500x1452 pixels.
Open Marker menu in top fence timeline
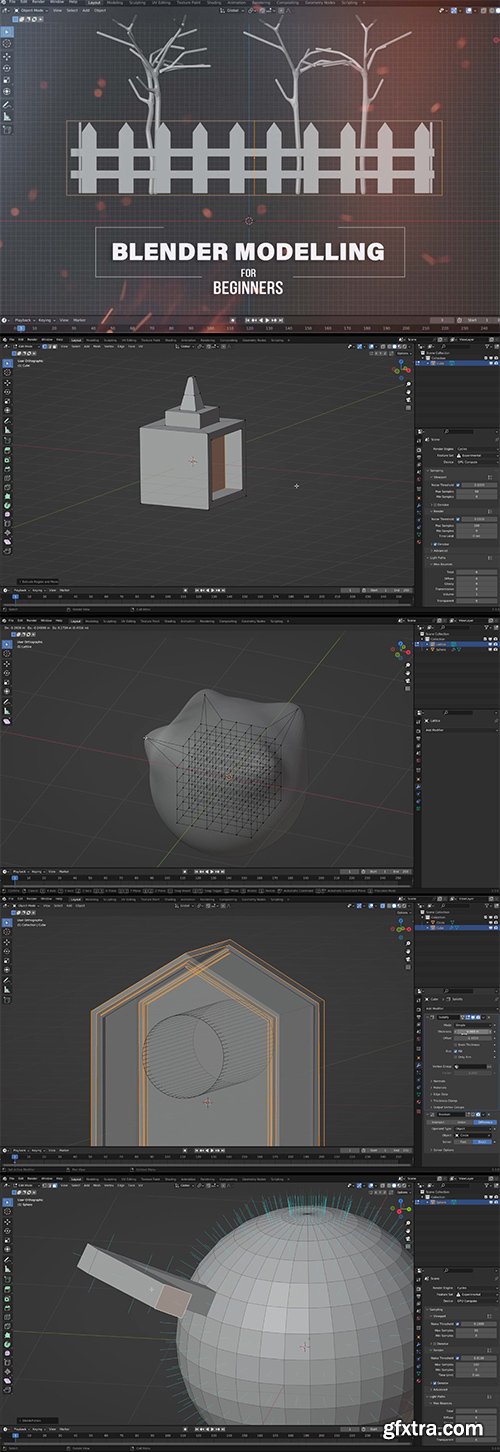point(79,320)
